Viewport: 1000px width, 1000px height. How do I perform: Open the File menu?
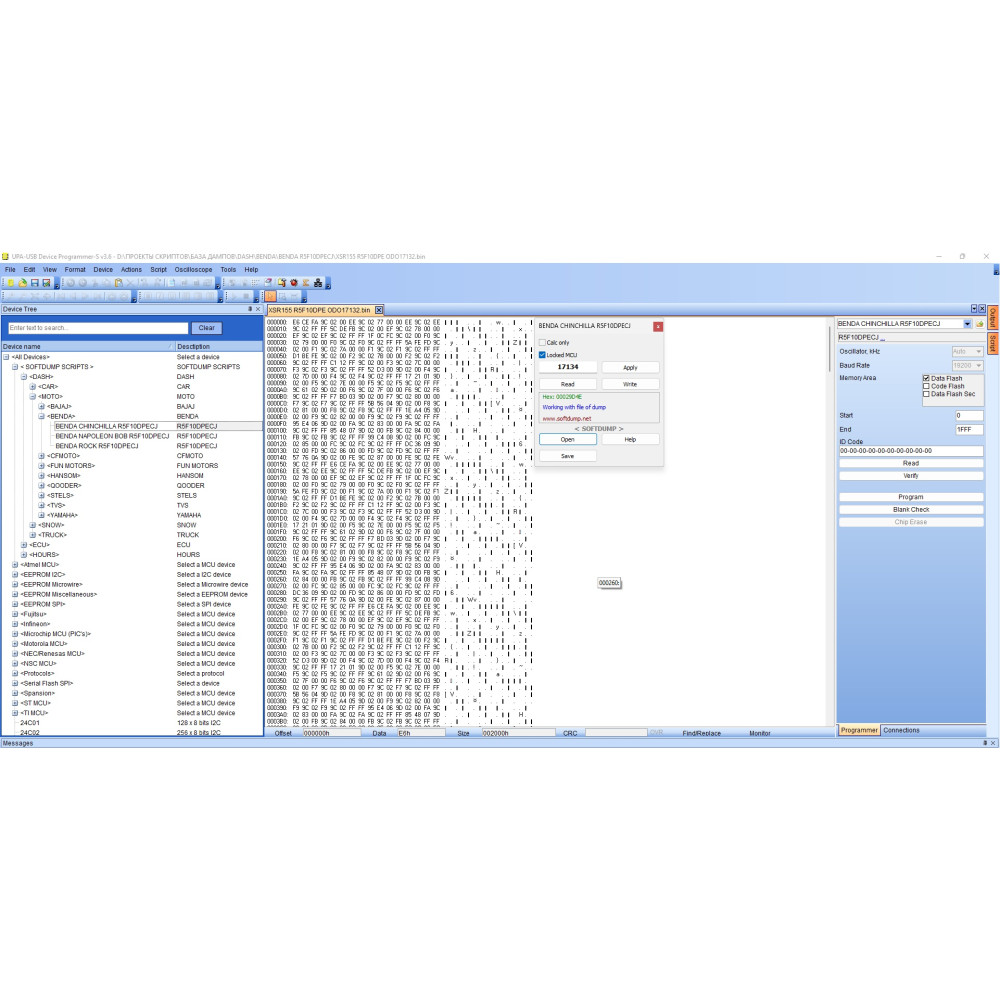click(10, 270)
